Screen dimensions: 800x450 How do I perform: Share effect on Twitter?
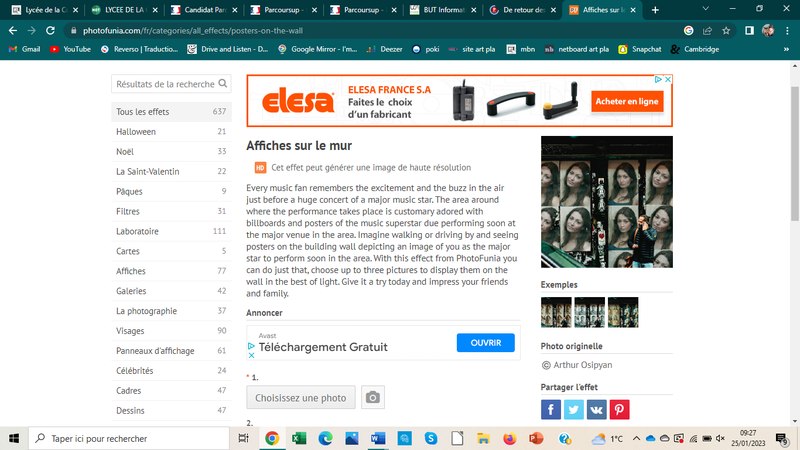tap(573, 409)
